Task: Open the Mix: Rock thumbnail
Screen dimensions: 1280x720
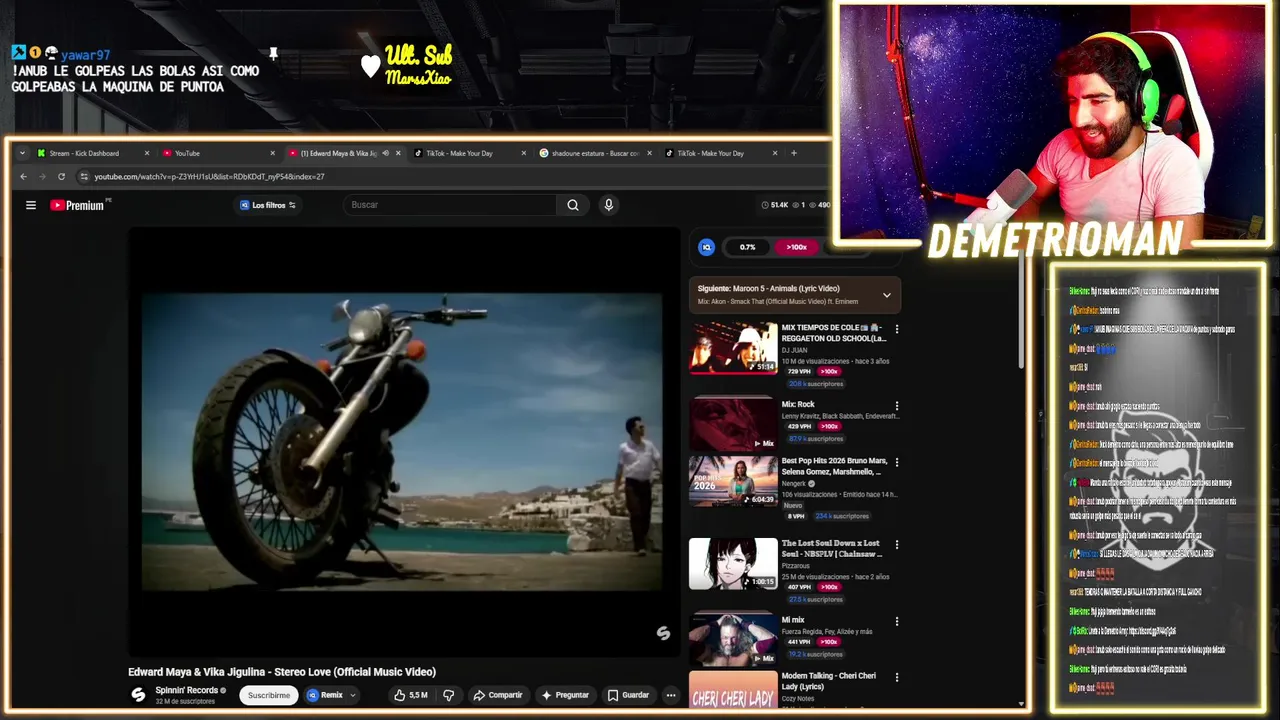Action: tap(733, 424)
